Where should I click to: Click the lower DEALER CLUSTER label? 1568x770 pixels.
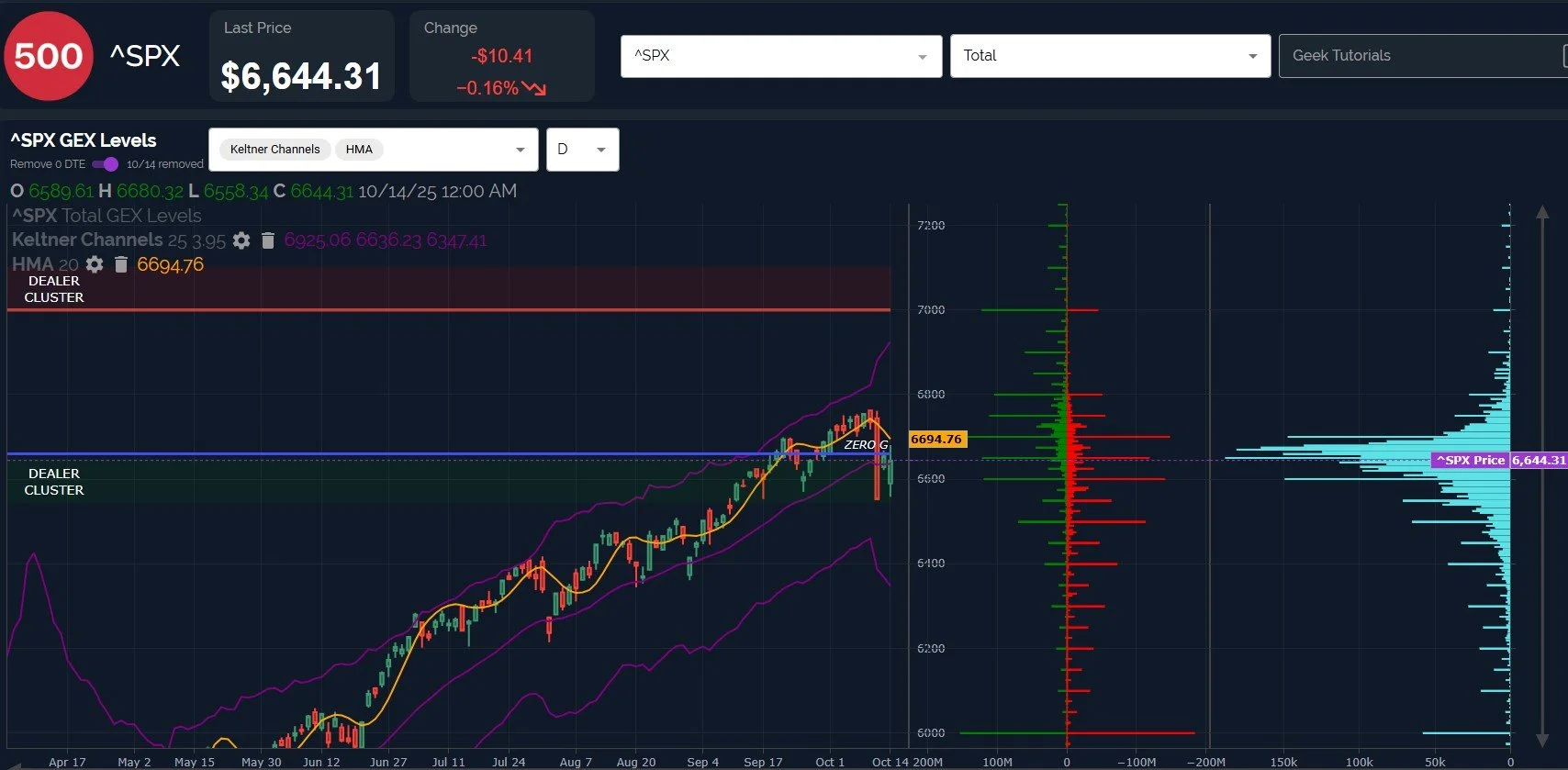[x=54, y=482]
